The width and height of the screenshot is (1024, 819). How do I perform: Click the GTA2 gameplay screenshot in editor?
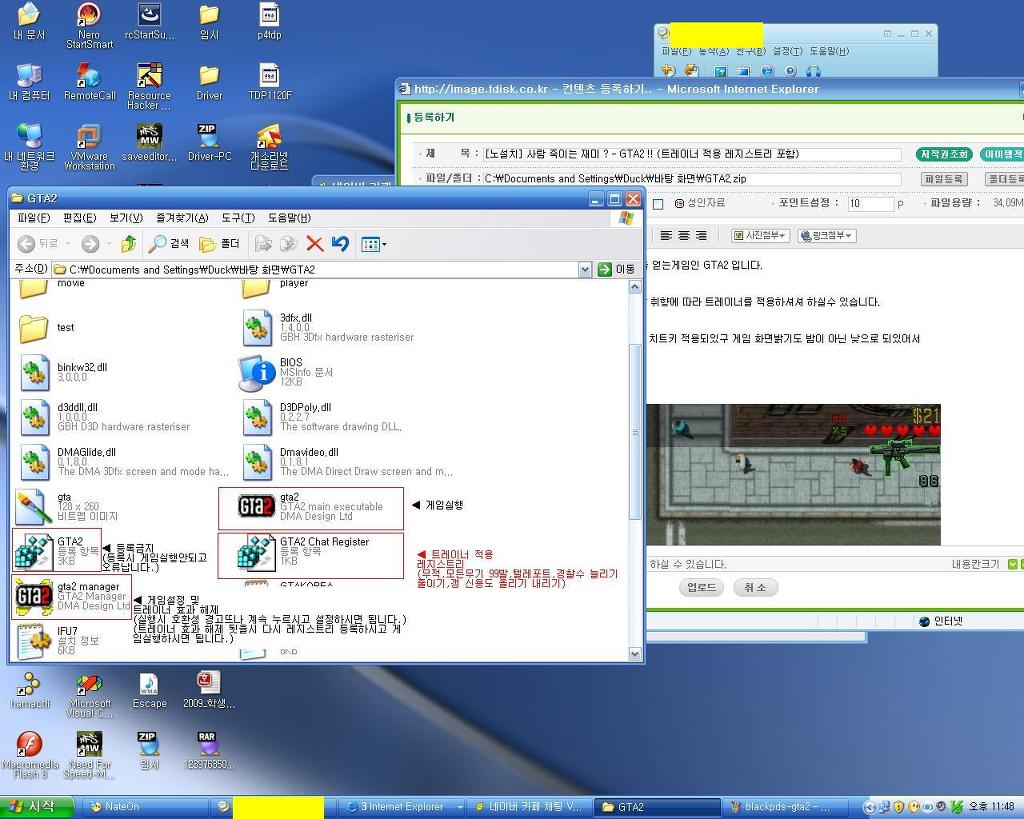coord(793,475)
